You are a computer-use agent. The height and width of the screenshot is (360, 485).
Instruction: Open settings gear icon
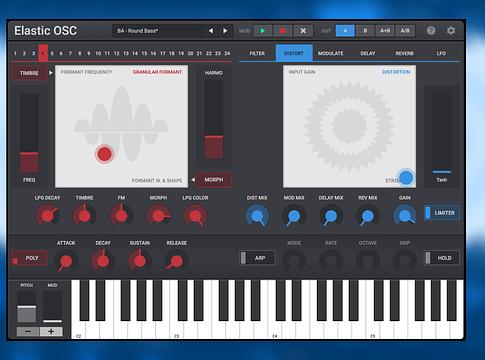coord(451,31)
